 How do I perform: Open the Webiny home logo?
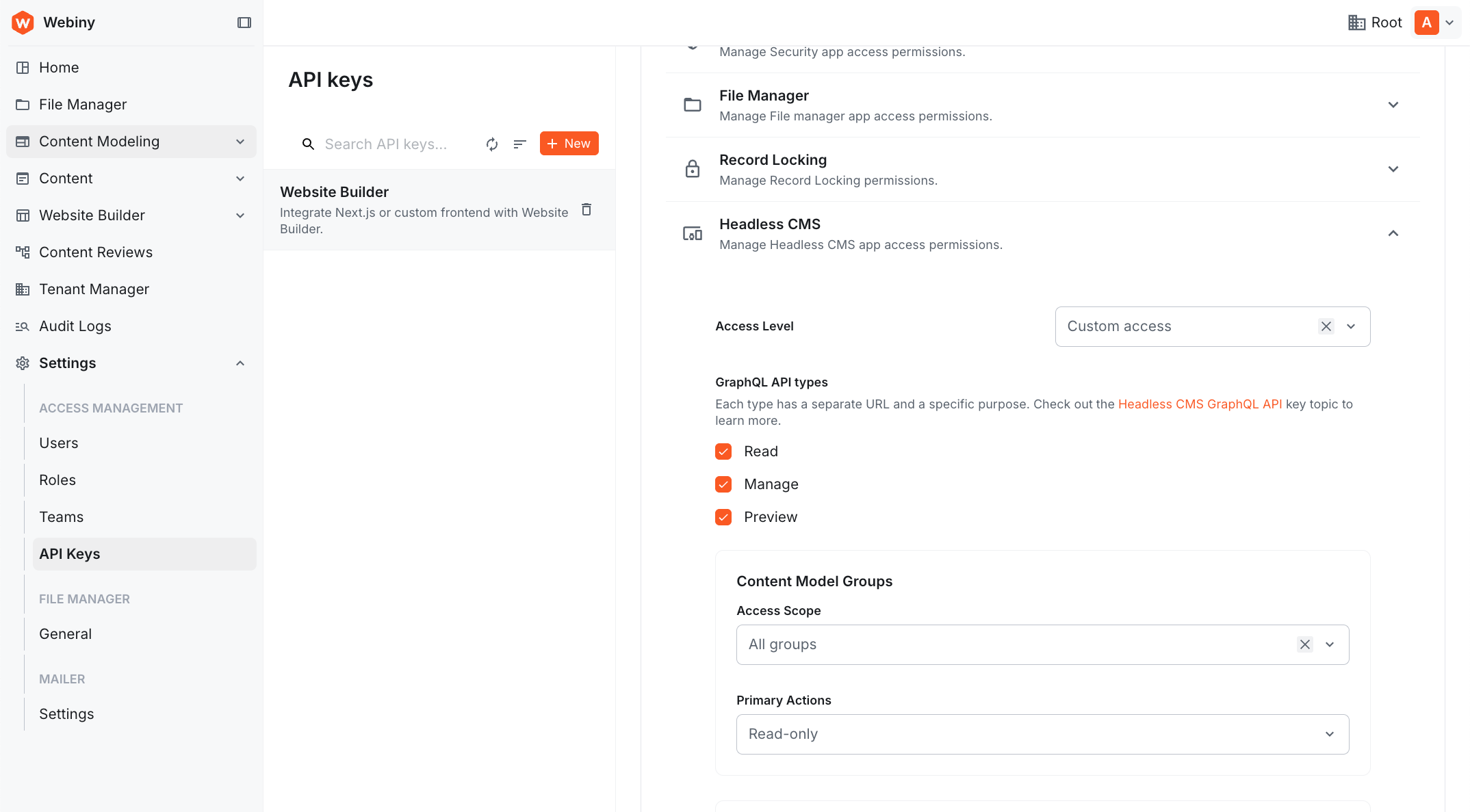click(23, 23)
